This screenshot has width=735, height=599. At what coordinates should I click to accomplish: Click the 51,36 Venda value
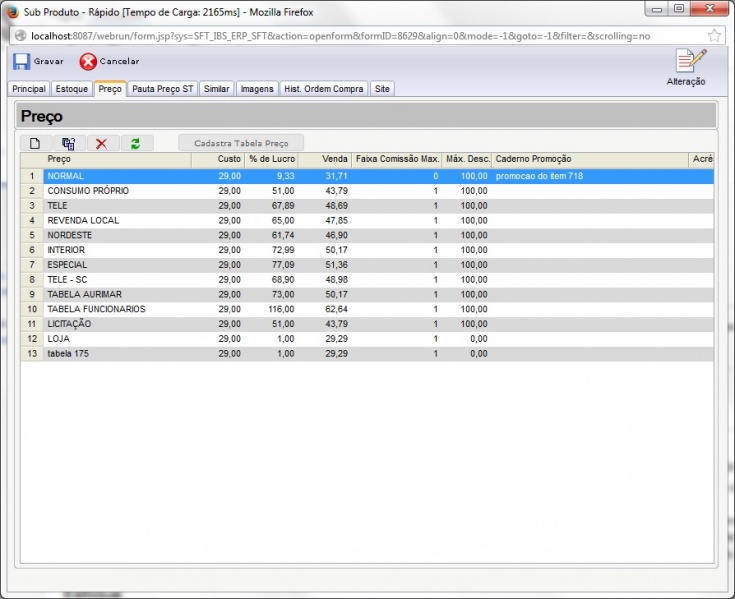click(337, 265)
